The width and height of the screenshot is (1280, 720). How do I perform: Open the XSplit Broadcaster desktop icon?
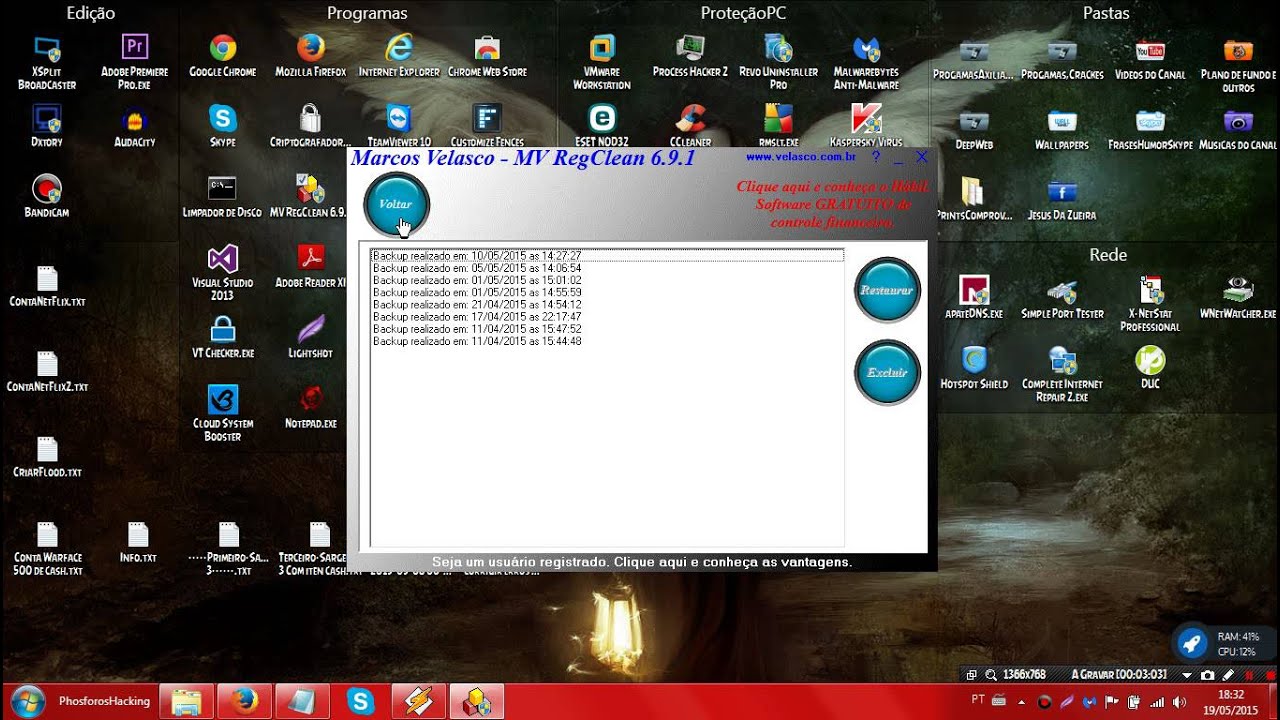click(x=47, y=61)
